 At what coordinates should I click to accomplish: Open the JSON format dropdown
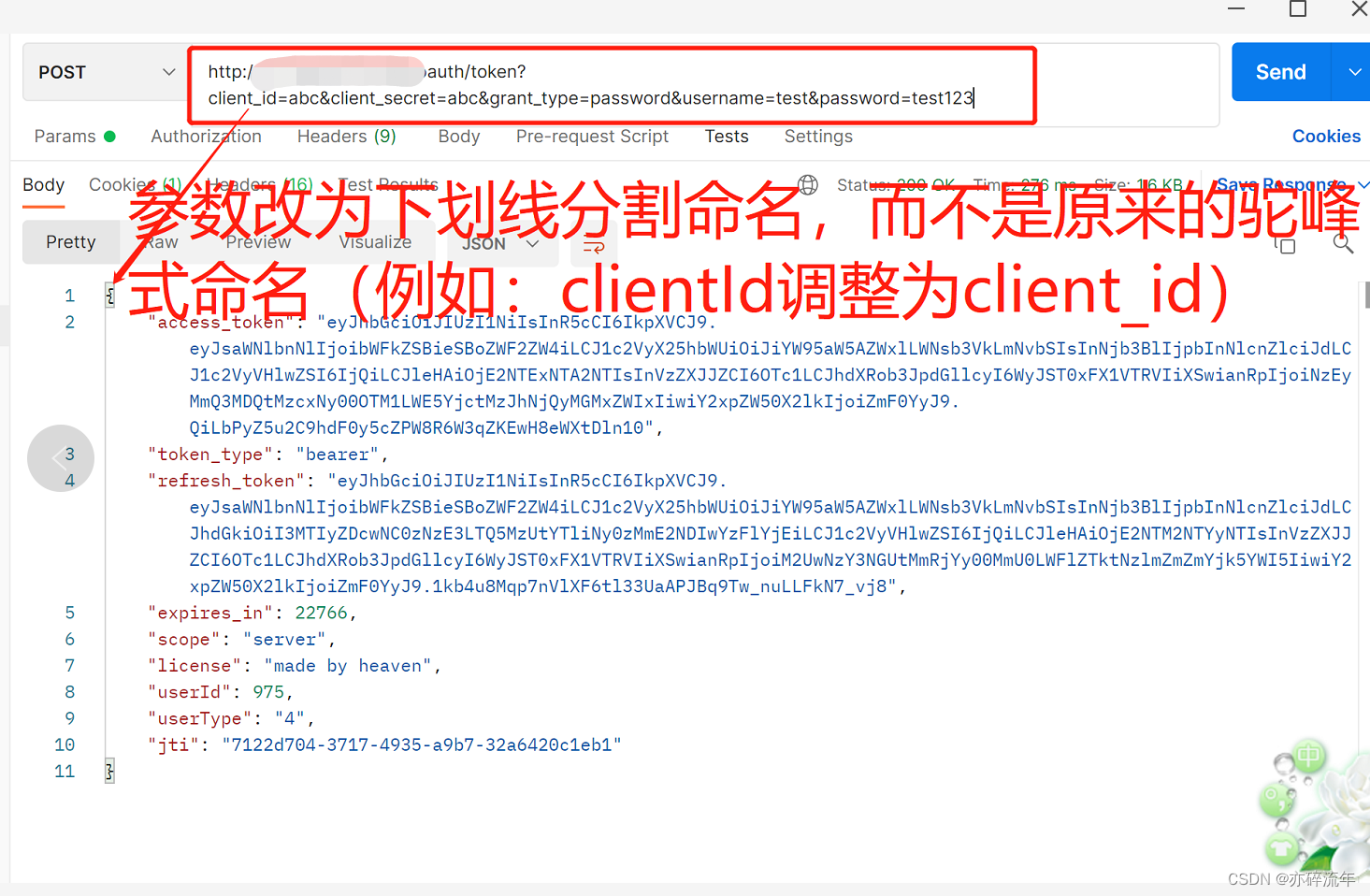pyautogui.click(x=500, y=243)
